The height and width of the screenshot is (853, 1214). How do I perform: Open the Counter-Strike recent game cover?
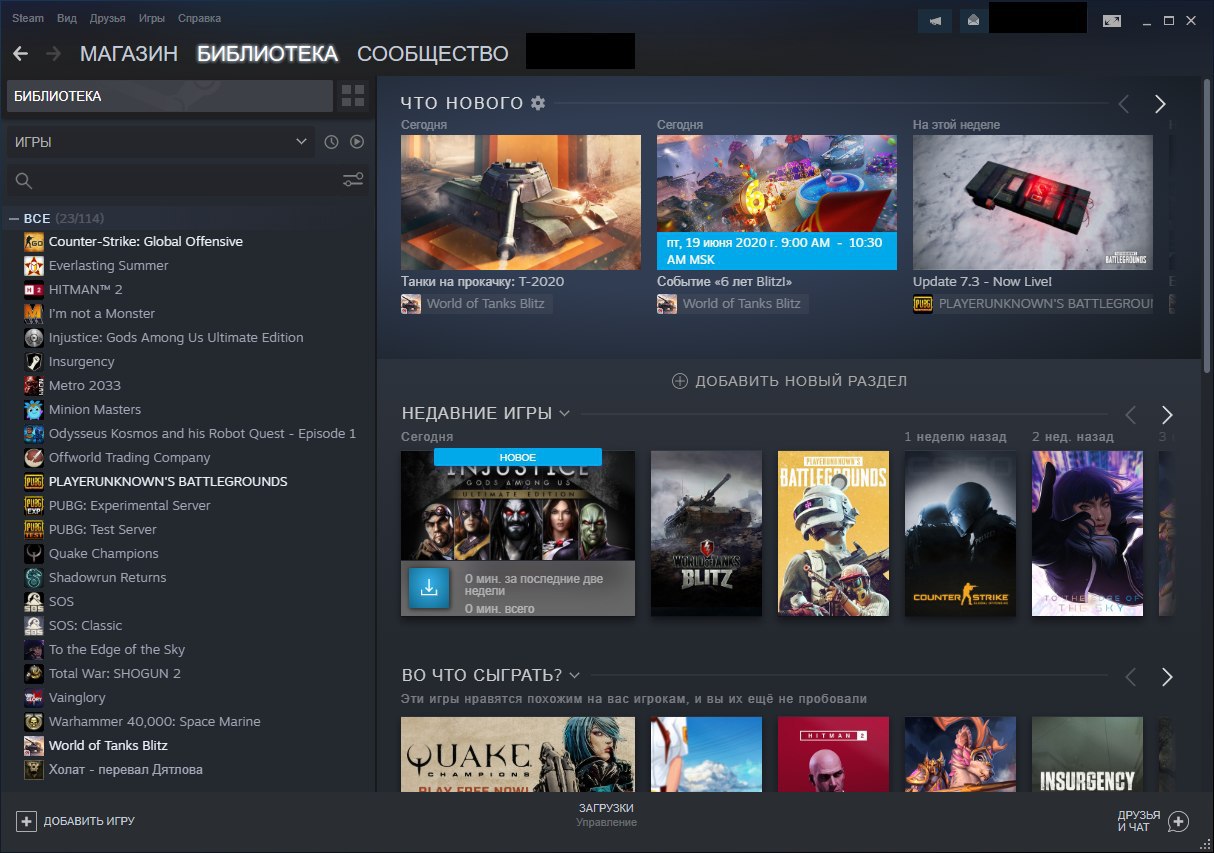(961, 533)
